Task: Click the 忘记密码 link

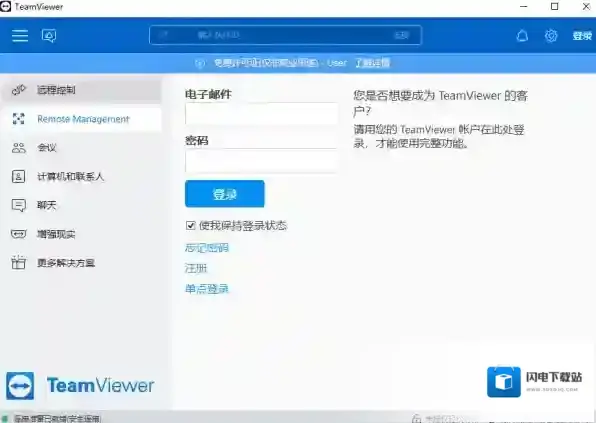Action: pos(207,248)
